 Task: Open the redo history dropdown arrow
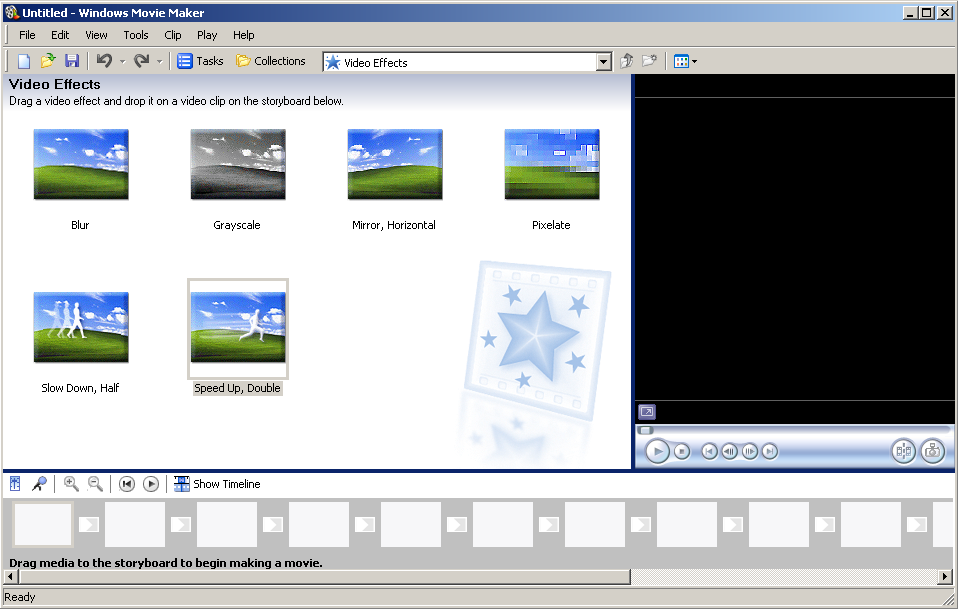[x=159, y=62]
